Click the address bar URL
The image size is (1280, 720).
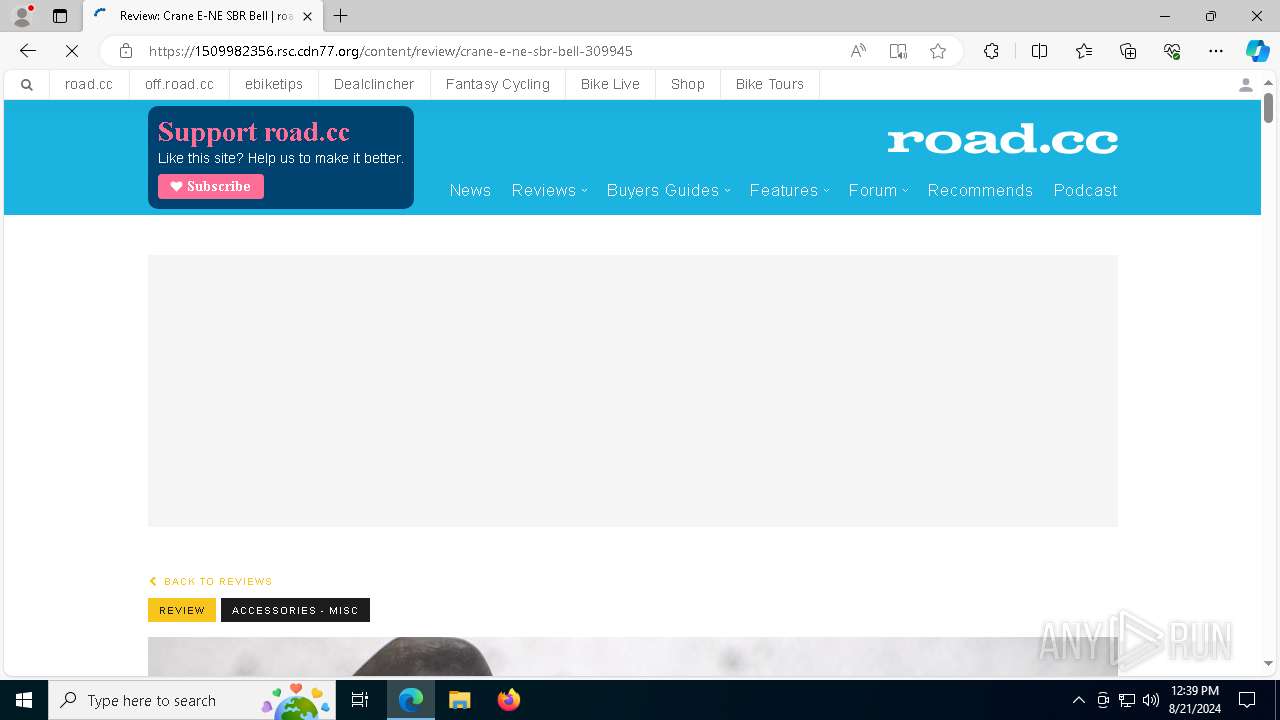pos(390,51)
